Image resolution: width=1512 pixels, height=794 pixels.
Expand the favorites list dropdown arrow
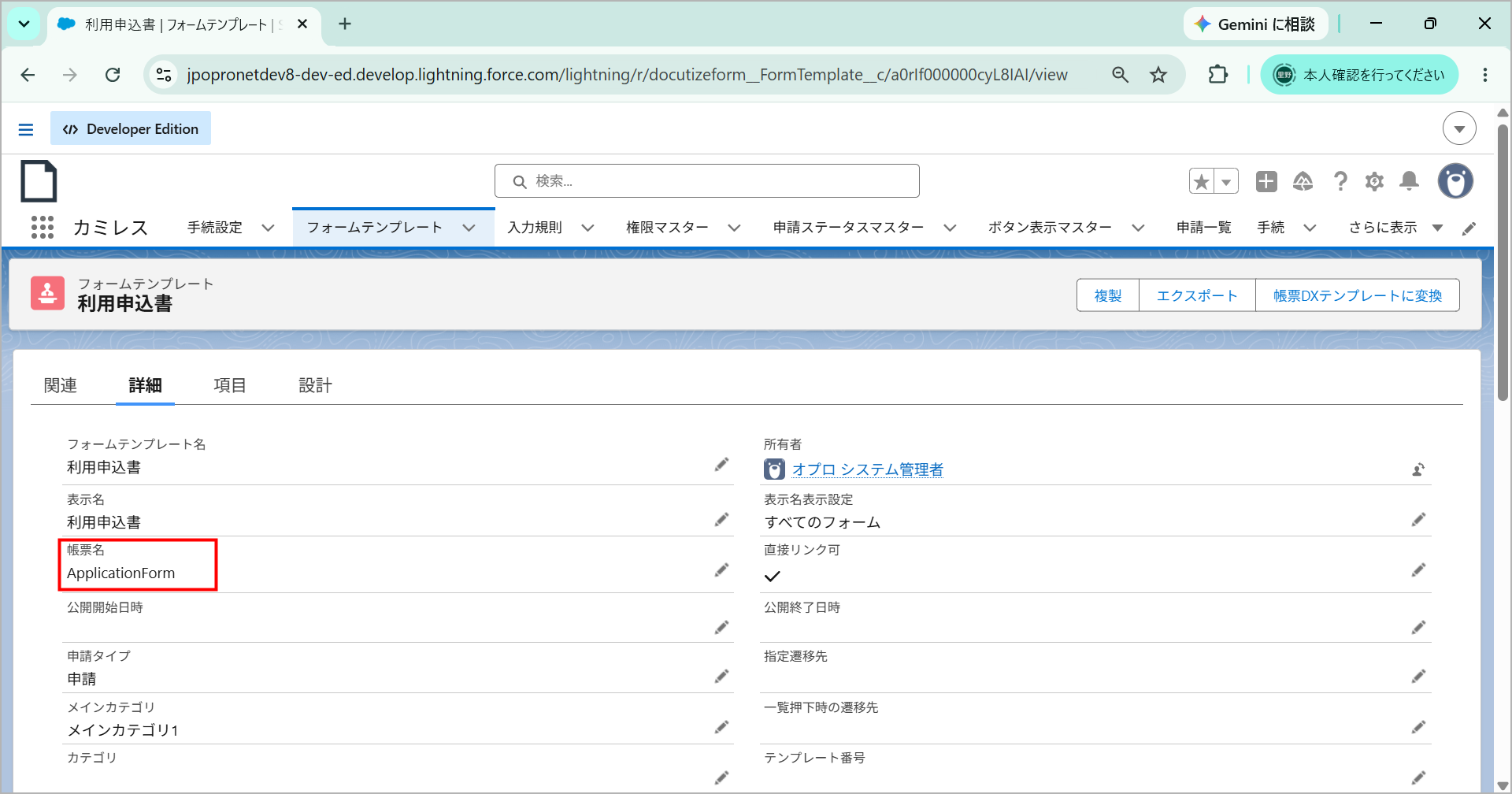[x=1226, y=181]
